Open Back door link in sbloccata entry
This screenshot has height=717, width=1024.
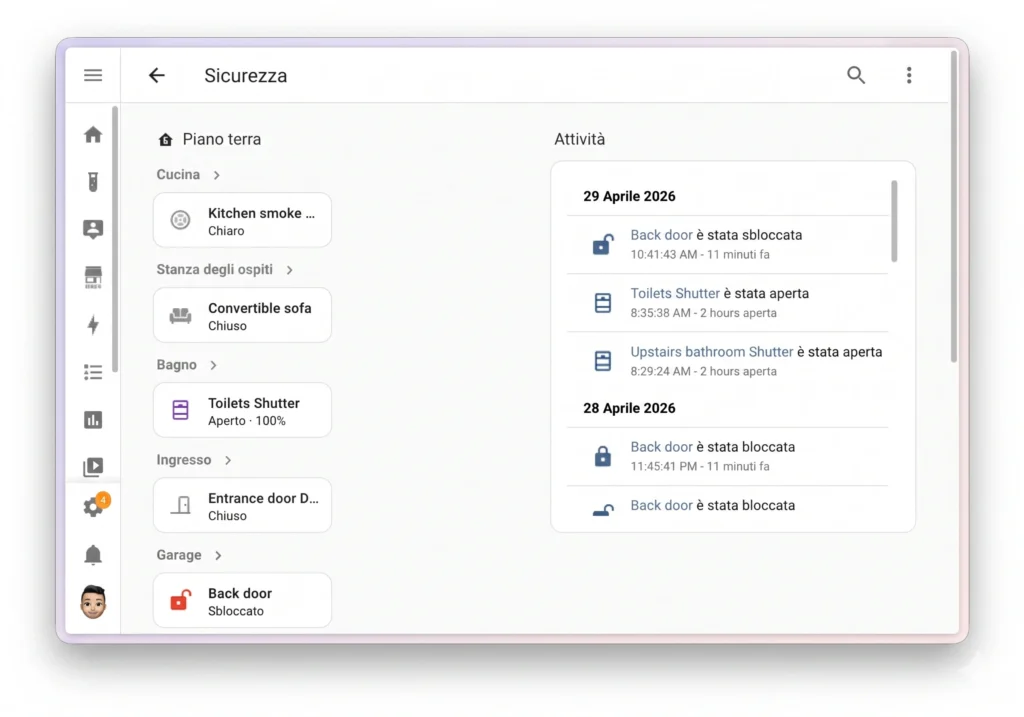click(661, 235)
